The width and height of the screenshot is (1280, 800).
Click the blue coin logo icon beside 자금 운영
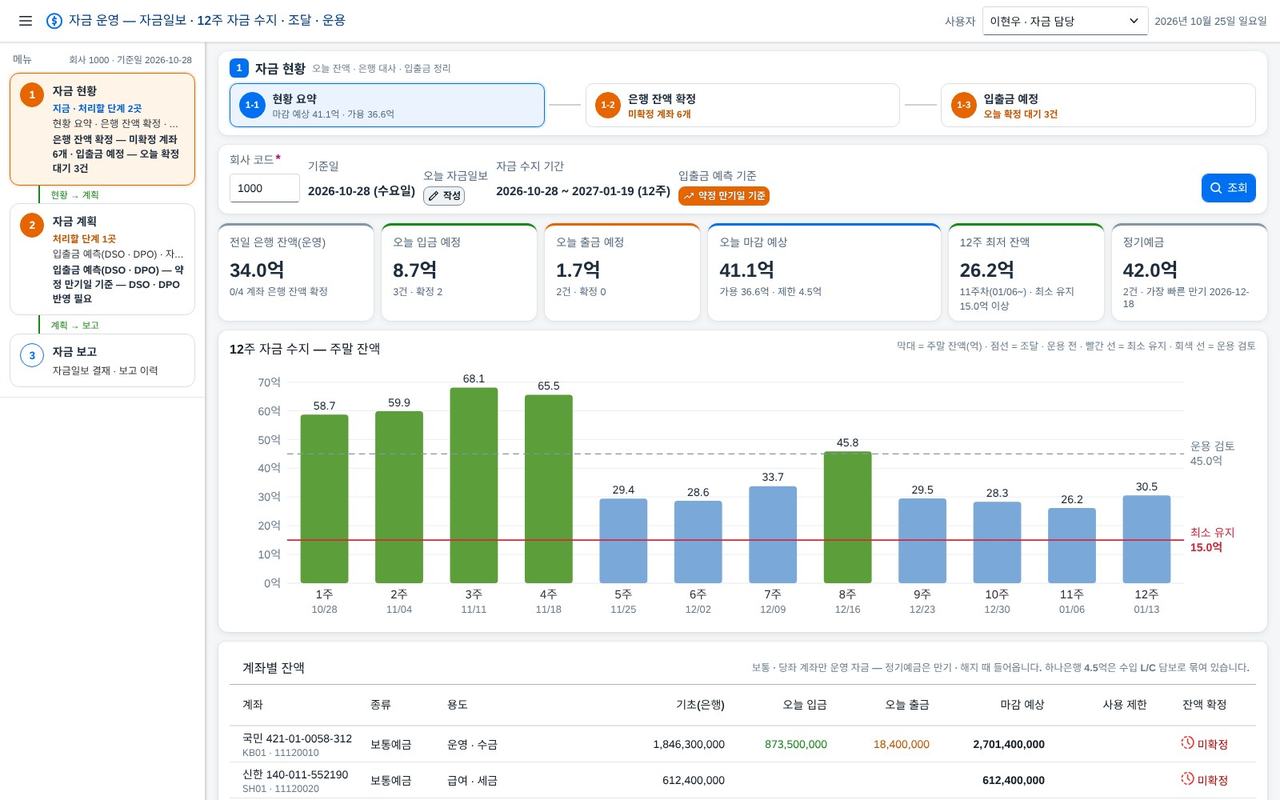coord(54,21)
